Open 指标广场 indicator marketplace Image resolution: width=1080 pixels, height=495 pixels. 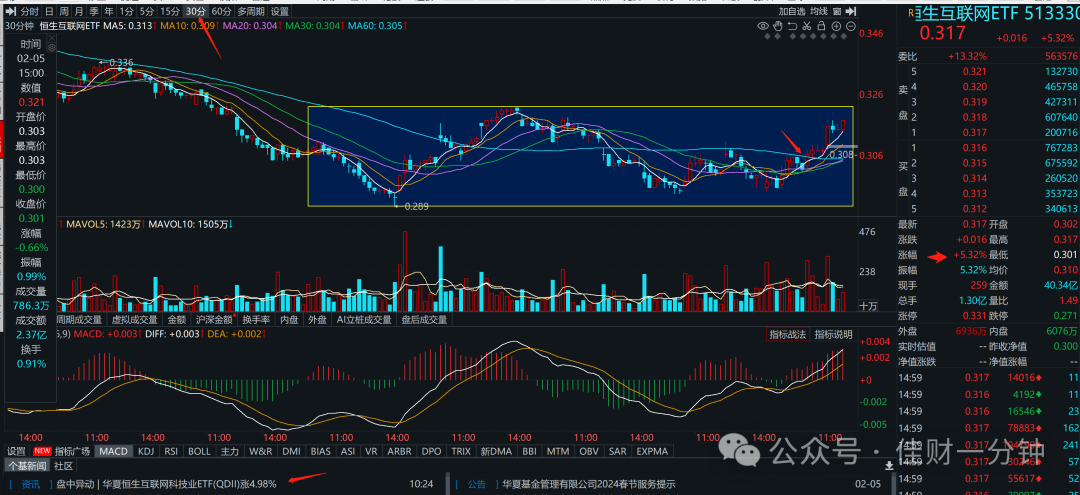73,452
